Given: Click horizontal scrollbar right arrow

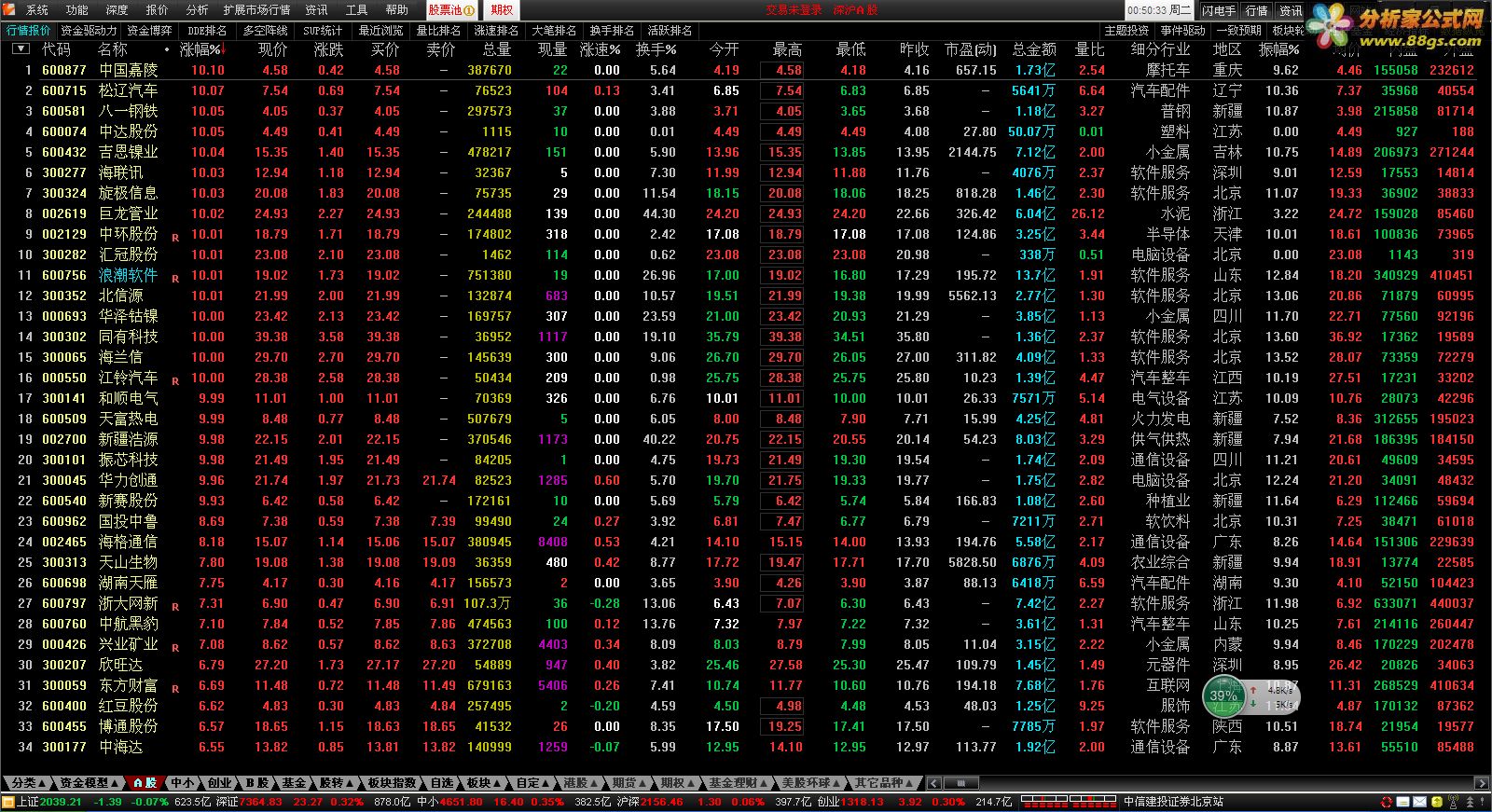Looking at the screenshot, I should pos(1482,783).
